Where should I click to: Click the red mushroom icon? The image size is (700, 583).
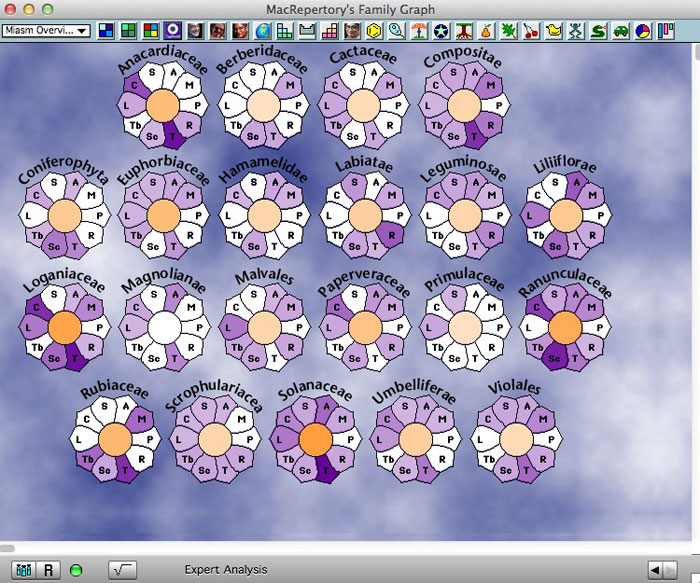tap(419, 31)
